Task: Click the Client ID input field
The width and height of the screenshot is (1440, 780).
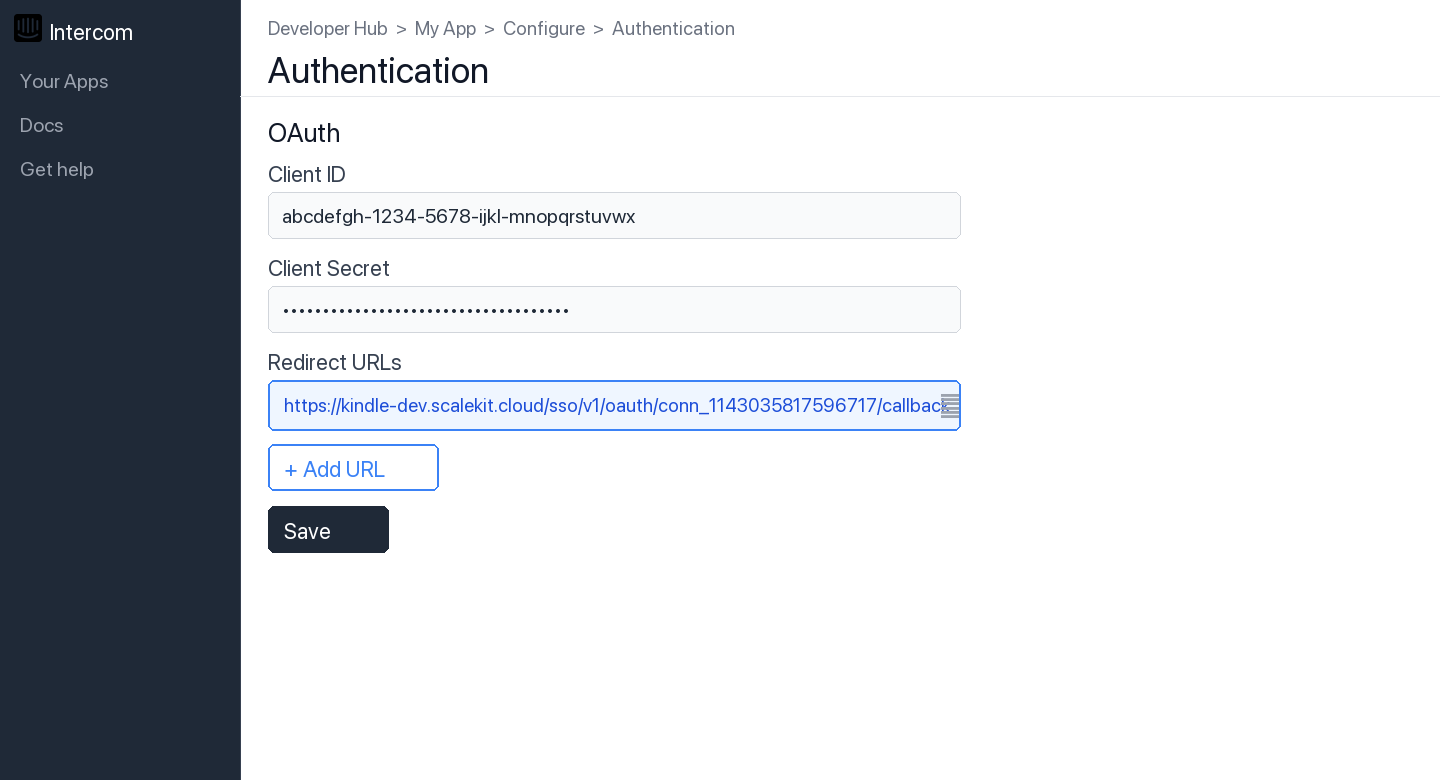Action: tap(614, 215)
